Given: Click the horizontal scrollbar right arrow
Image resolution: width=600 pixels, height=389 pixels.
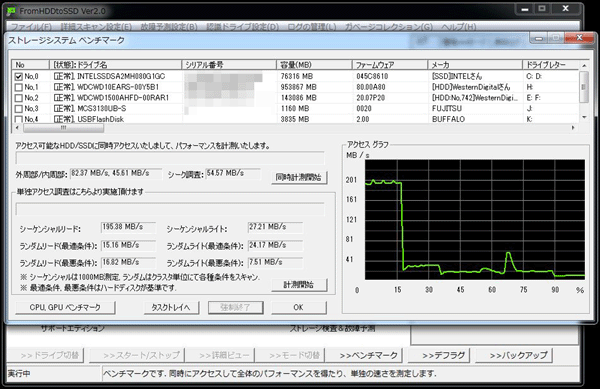Looking at the screenshot, I should pos(573,128).
